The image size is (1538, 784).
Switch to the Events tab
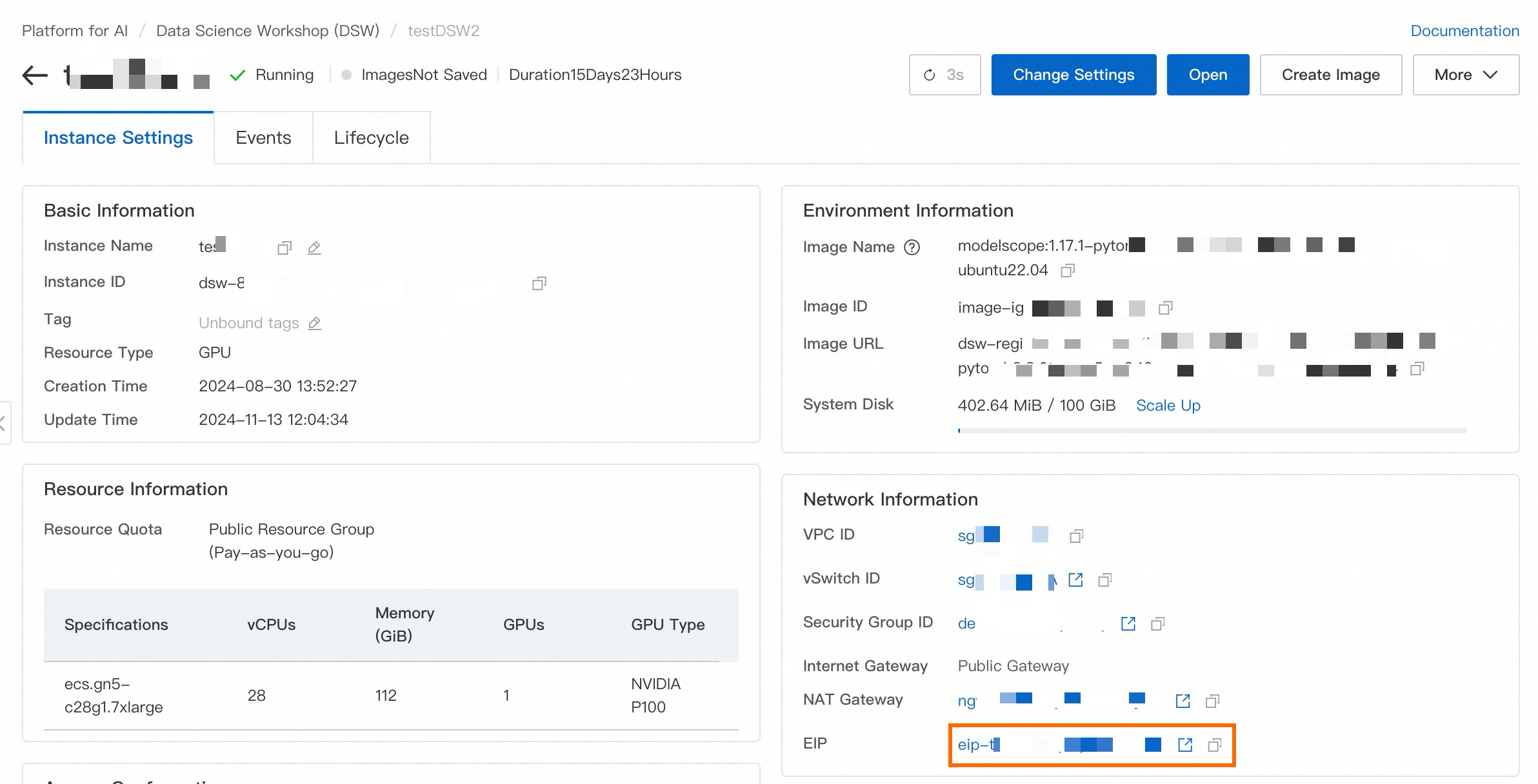pos(263,138)
